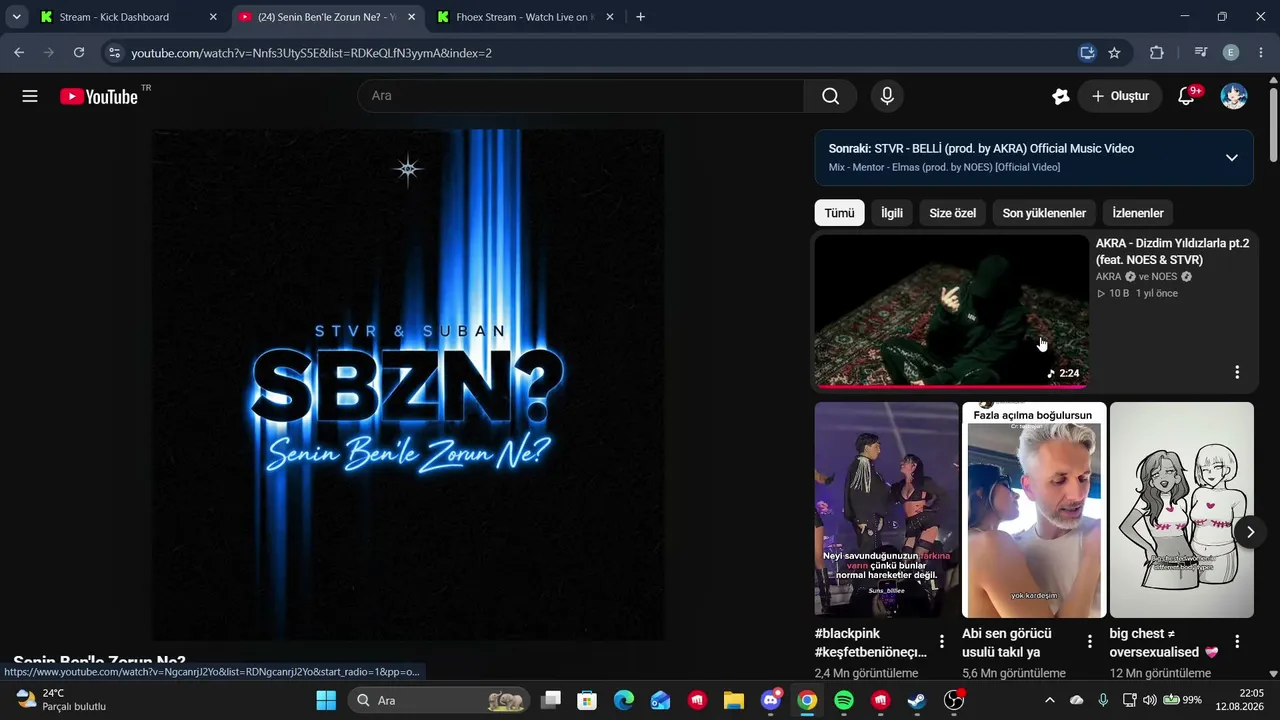This screenshot has width=1280, height=720.
Task: Open the notifications bell
Action: click(x=1186, y=96)
